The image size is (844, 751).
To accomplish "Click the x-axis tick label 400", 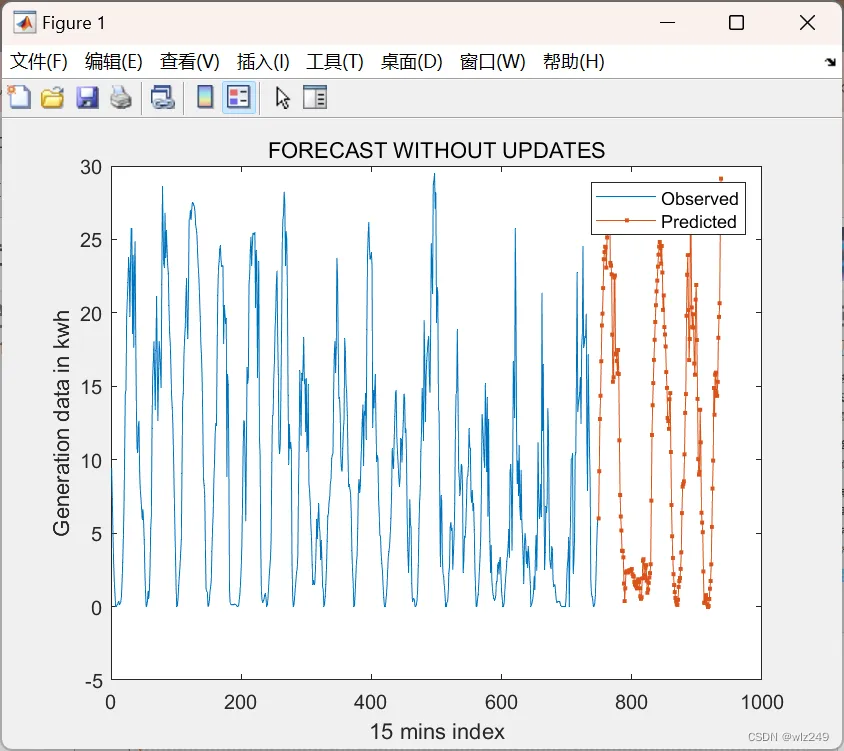I will coord(370,702).
